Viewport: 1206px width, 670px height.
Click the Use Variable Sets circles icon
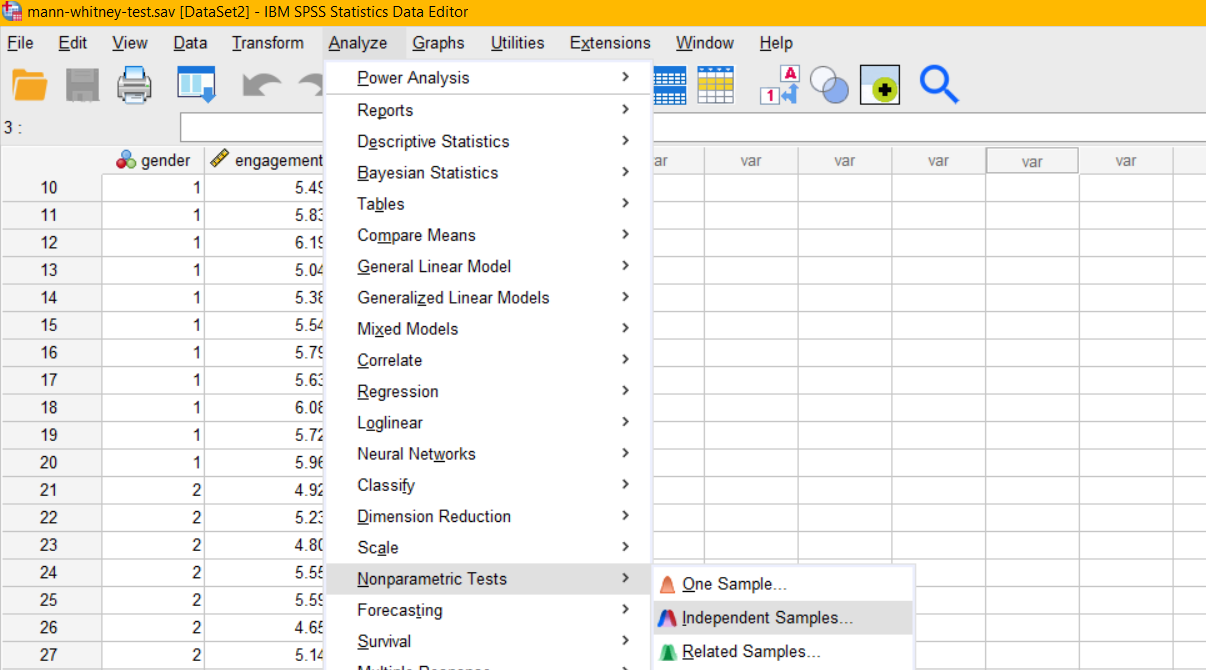[x=829, y=86]
